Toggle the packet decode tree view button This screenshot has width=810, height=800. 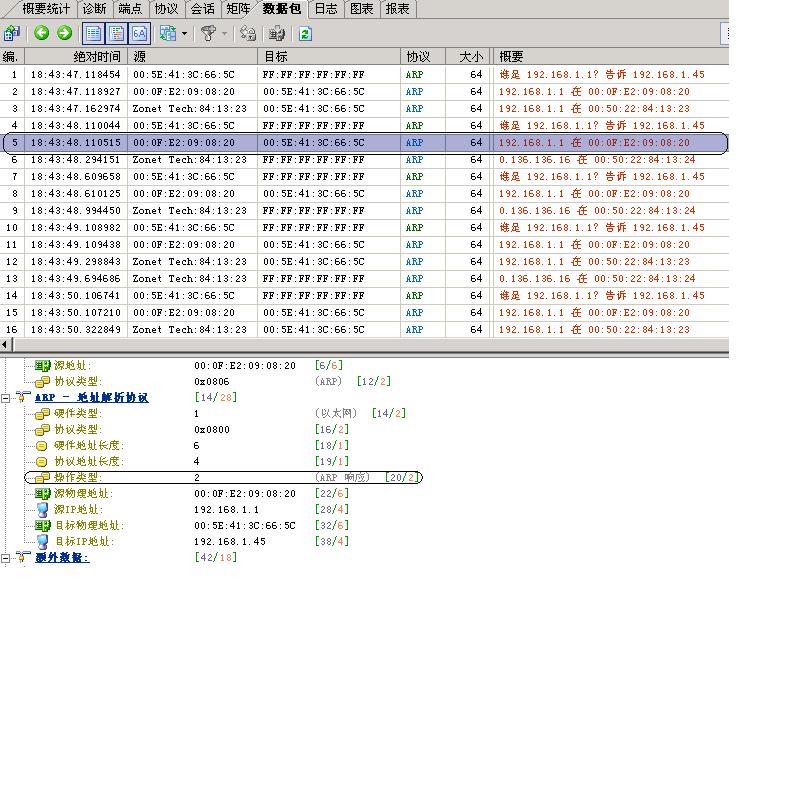[117, 34]
